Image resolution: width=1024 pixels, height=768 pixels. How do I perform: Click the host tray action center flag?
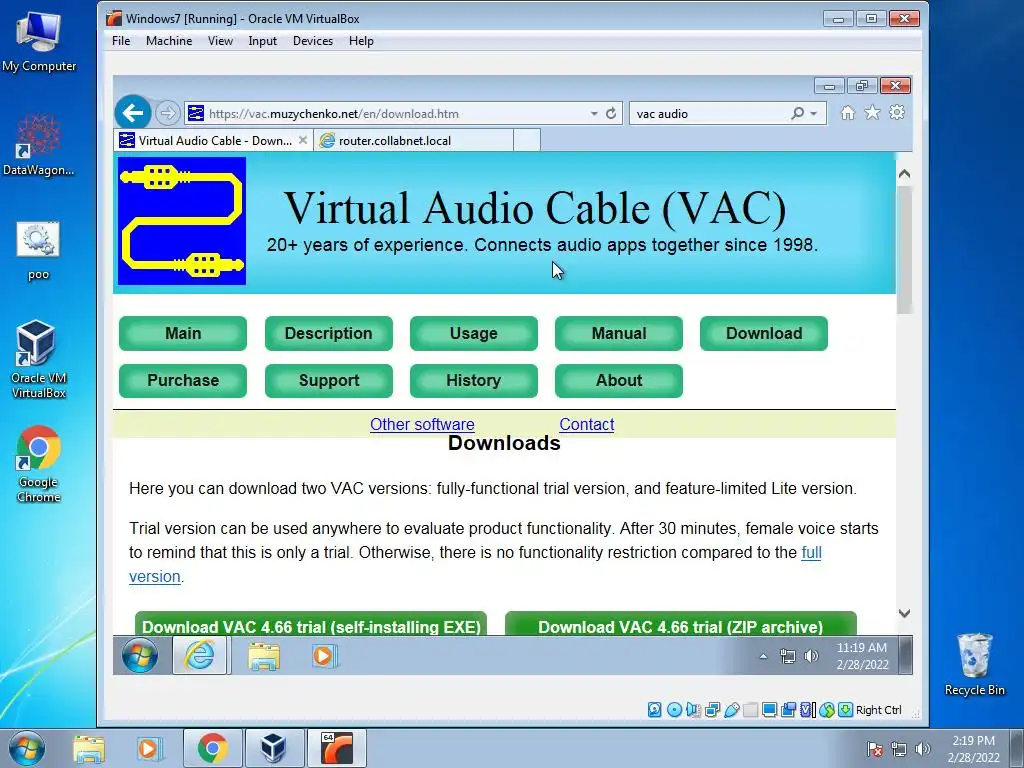(x=875, y=749)
